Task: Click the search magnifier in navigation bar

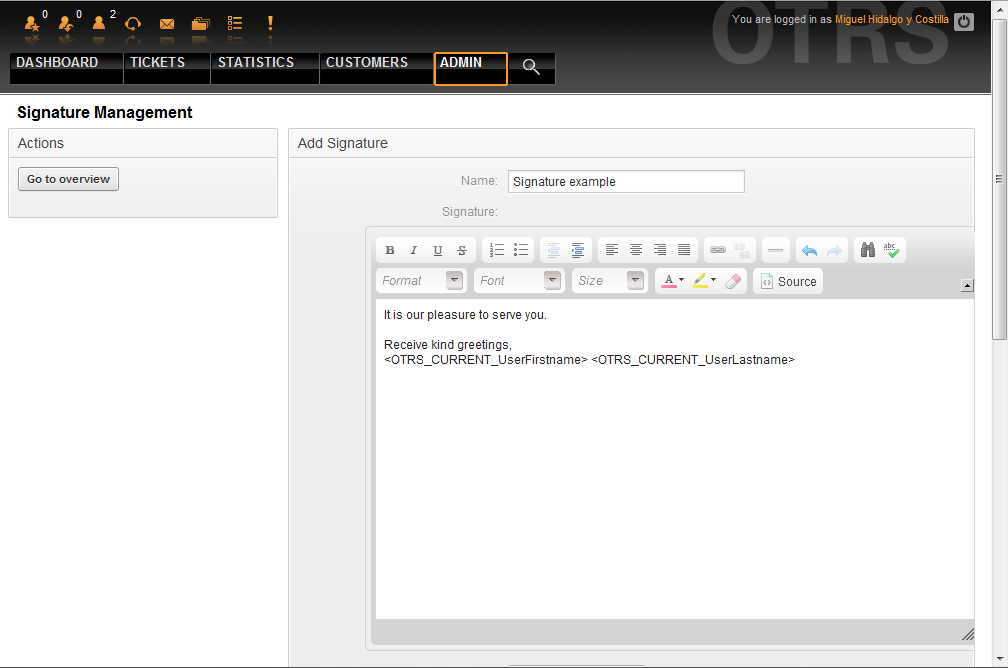Action: 531,67
